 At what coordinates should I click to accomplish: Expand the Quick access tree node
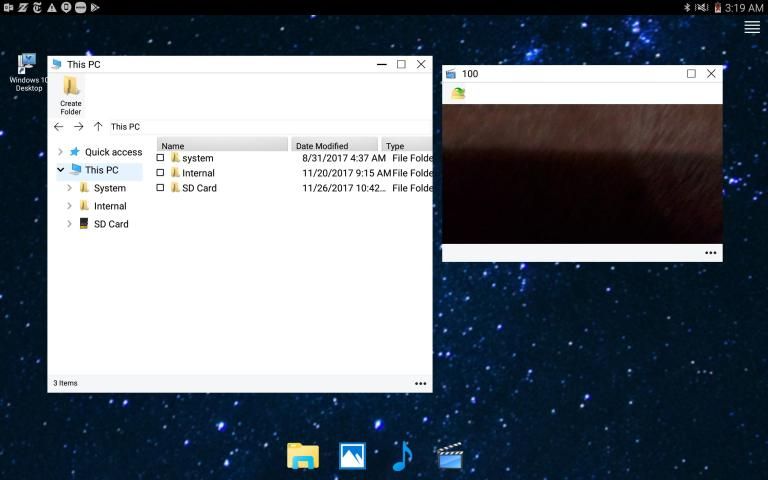click(61, 152)
